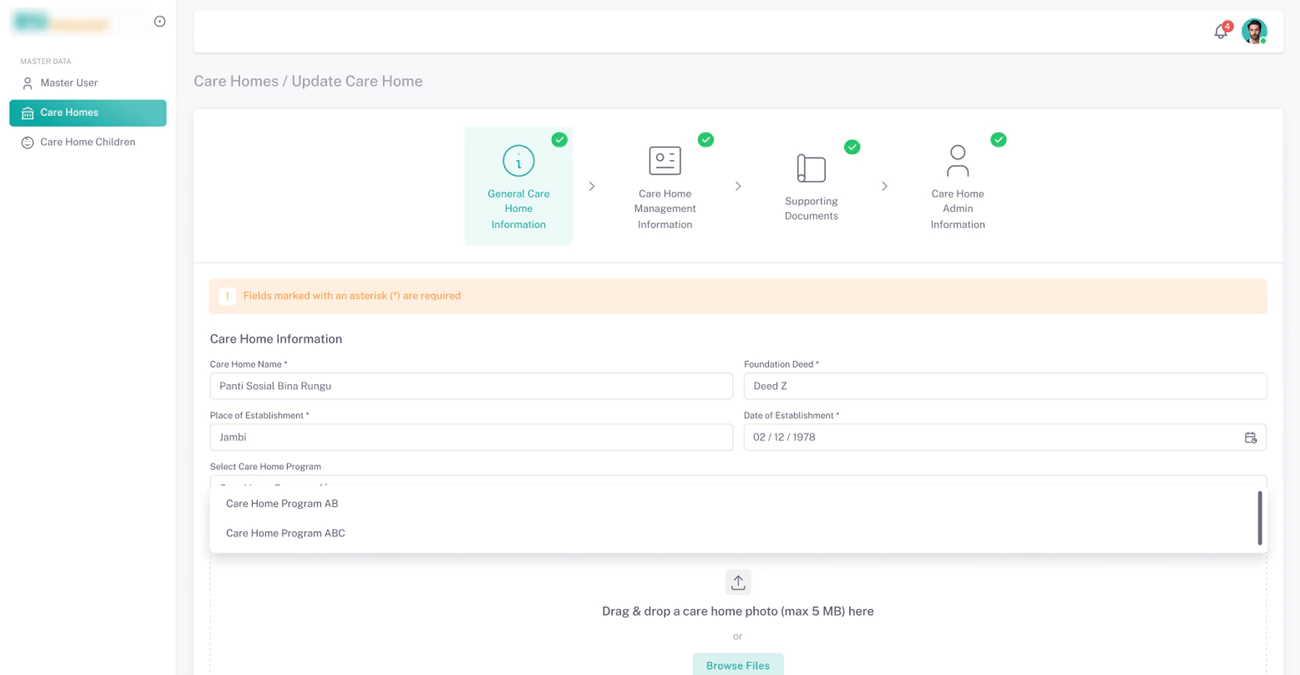Click the Browse Files button
1300x675 pixels.
[x=738, y=665]
